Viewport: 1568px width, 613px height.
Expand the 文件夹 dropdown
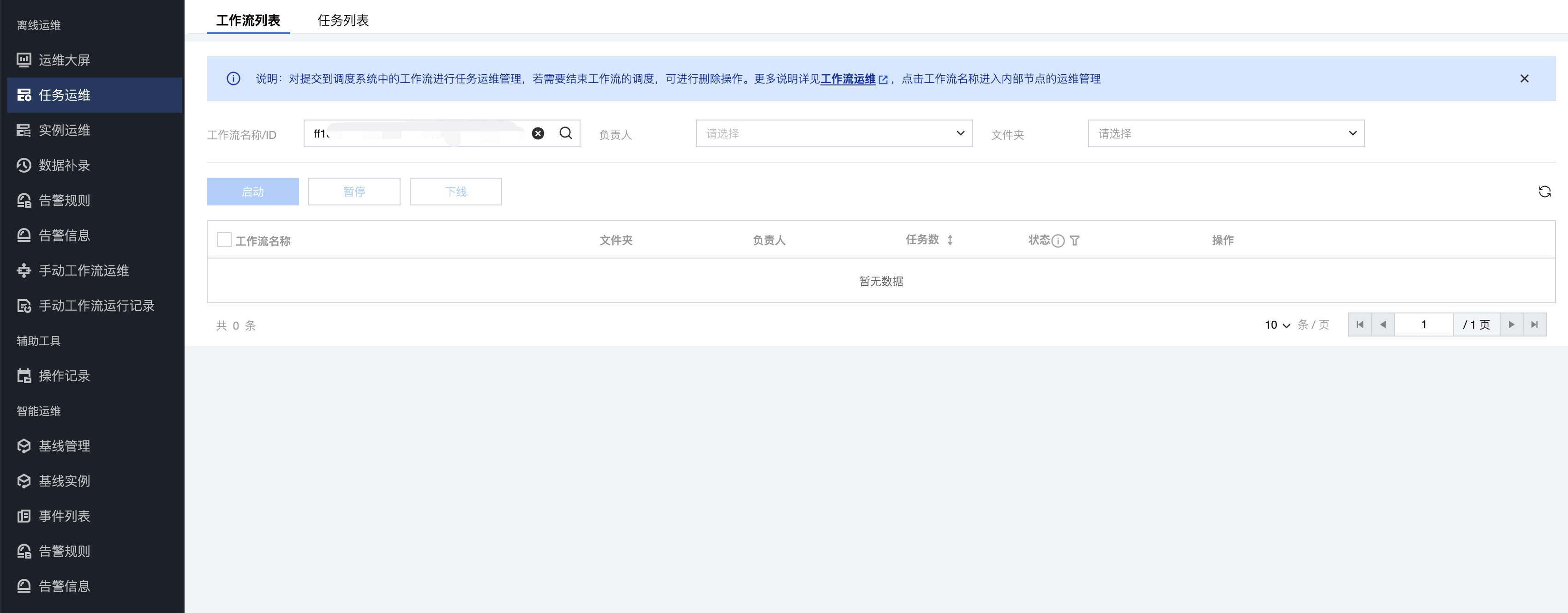1225,133
